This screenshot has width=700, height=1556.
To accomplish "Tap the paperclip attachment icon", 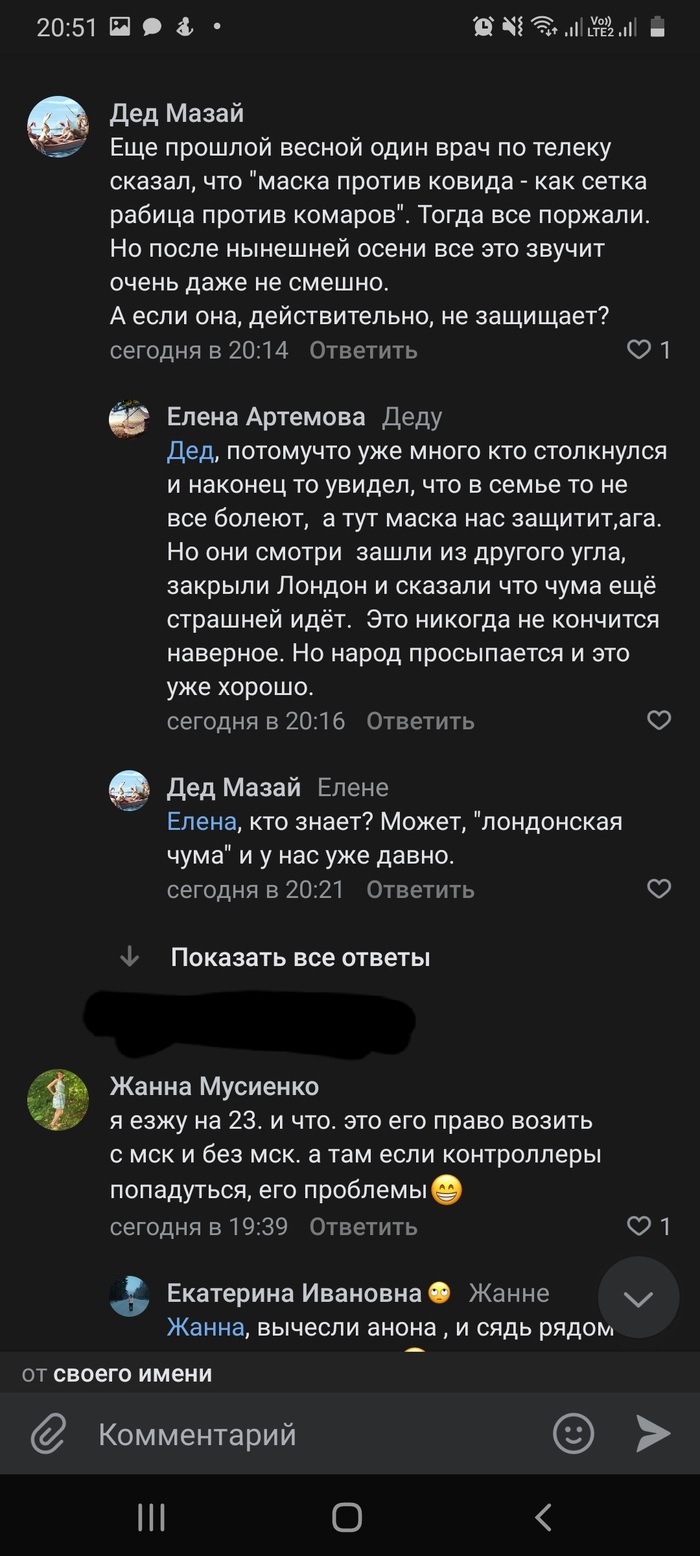I will [47, 1435].
